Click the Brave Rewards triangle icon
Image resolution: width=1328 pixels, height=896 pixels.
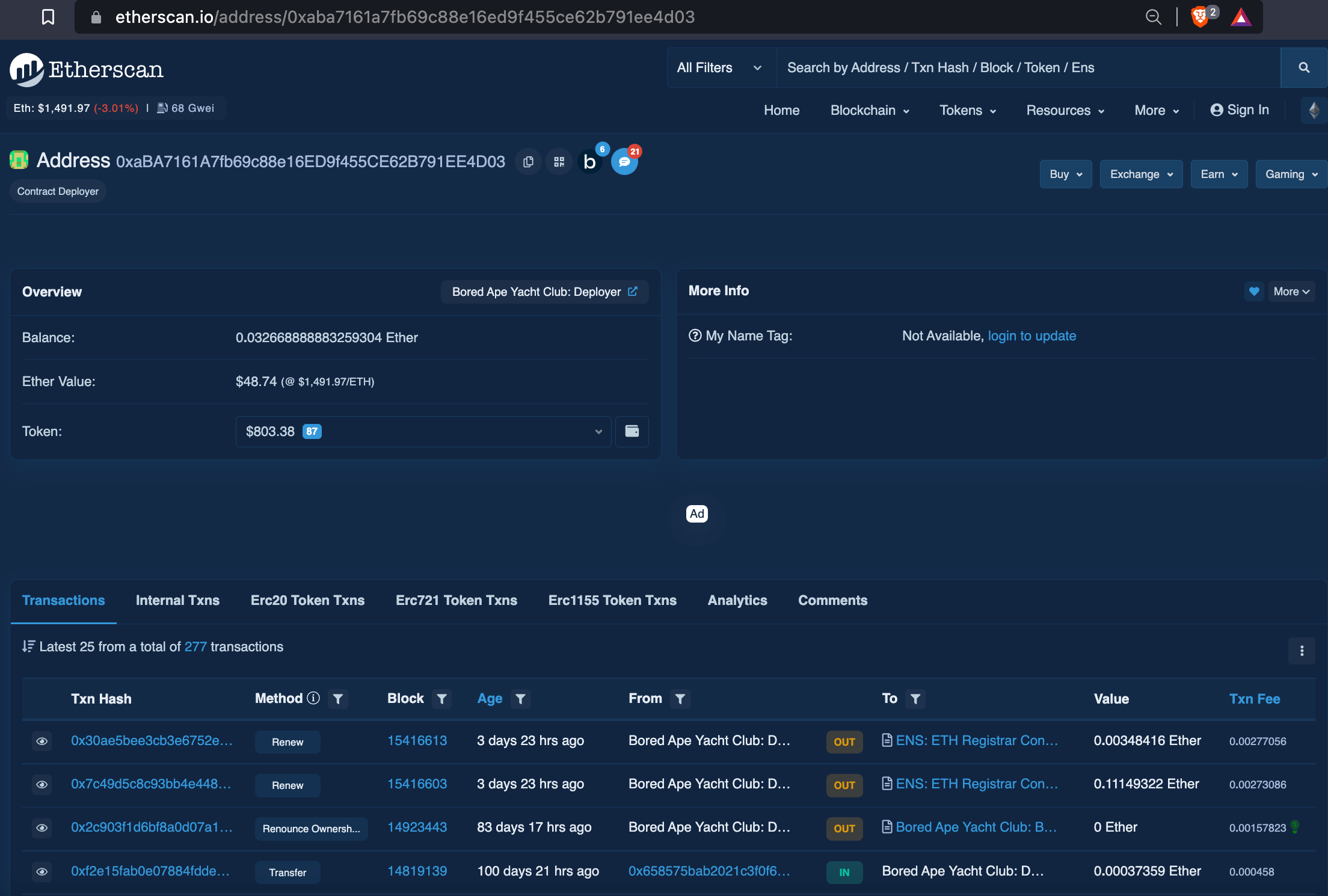pos(1241,17)
